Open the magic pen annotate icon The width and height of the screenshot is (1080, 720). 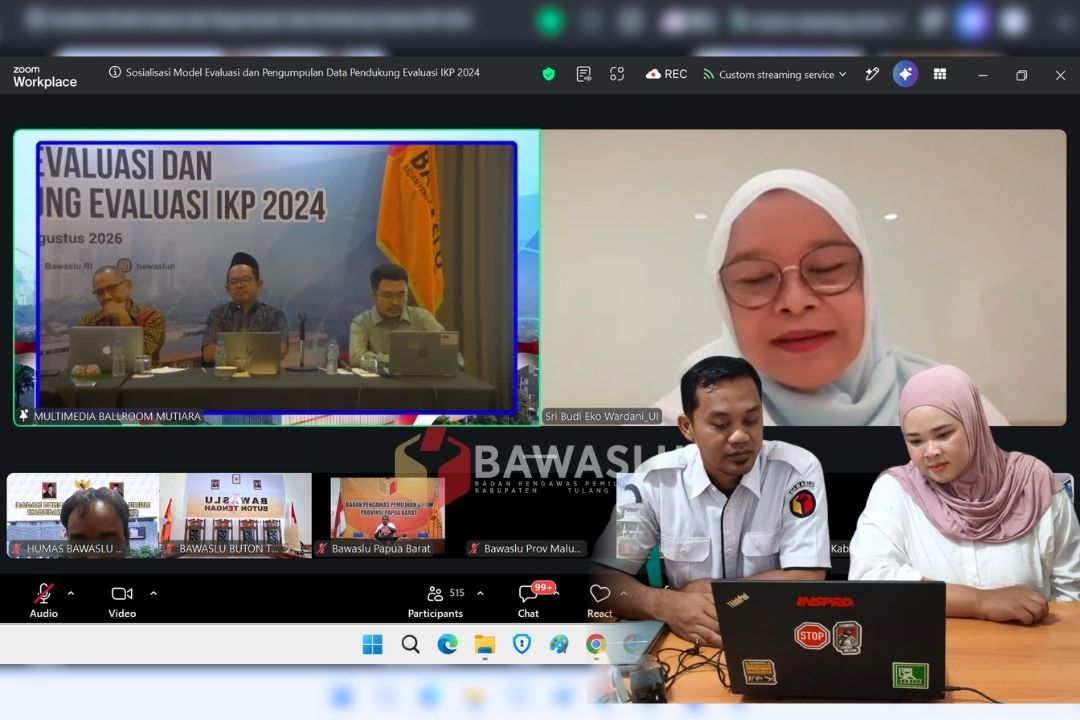[872, 74]
